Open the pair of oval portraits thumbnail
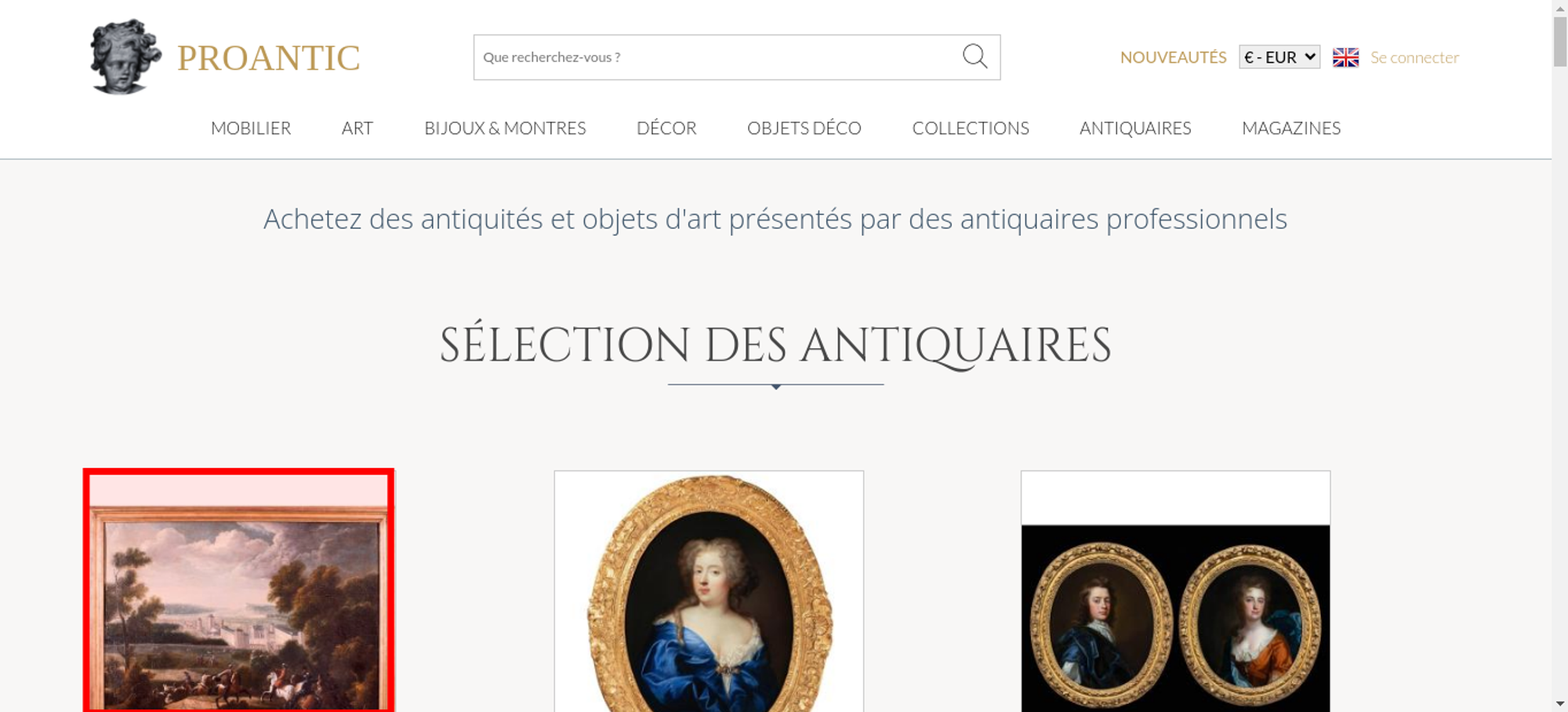The width and height of the screenshot is (1568, 712). [x=1175, y=591]
